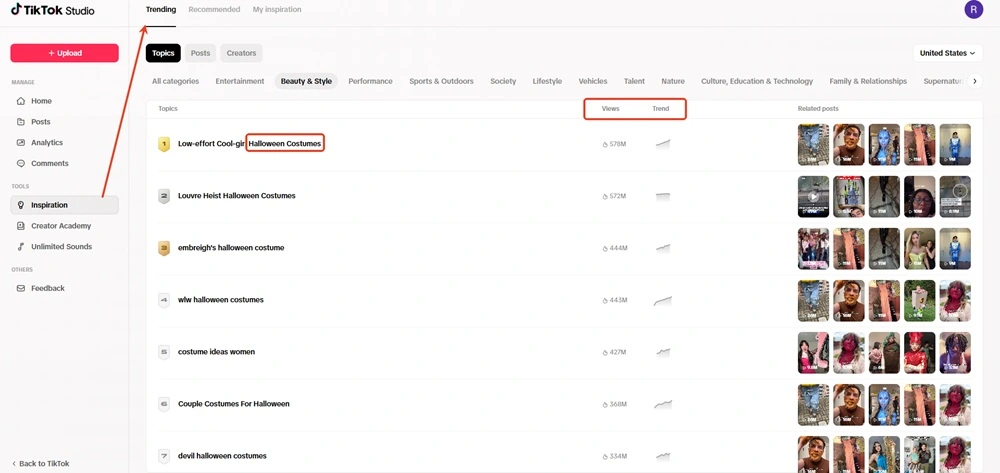Click the Inspiration lightbulb icon
Image resolution: width=1000 pixels, height=473 pixels.
point(21,205)
